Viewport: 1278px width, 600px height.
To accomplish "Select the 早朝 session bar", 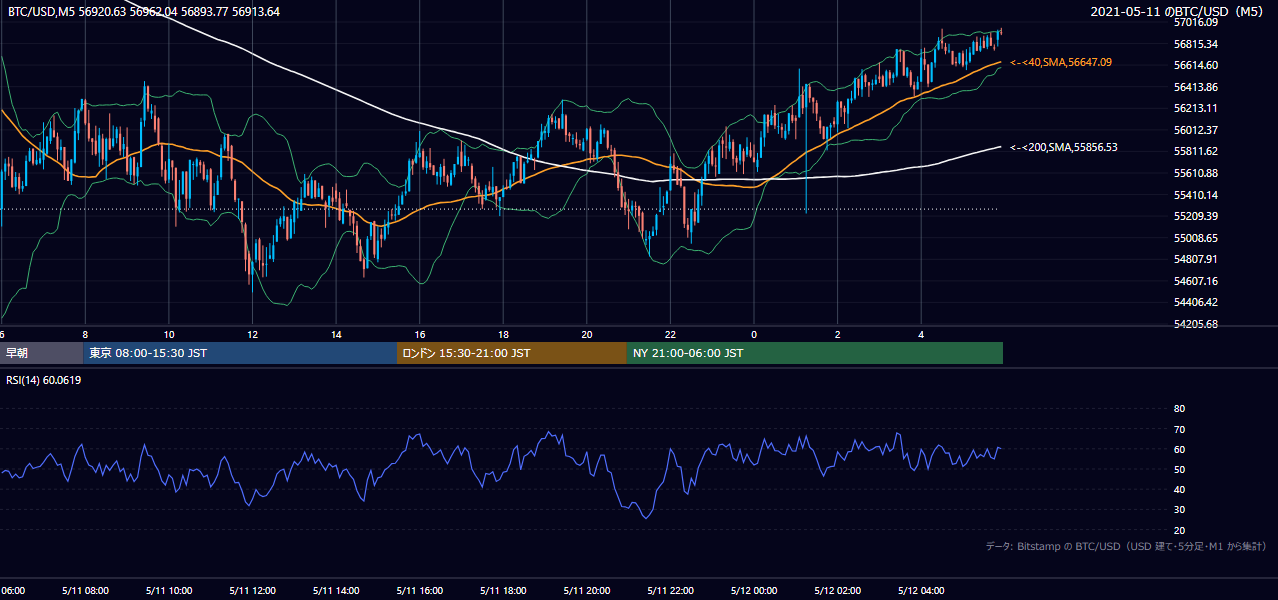I will pyautogui.click(x=42, y=353).
